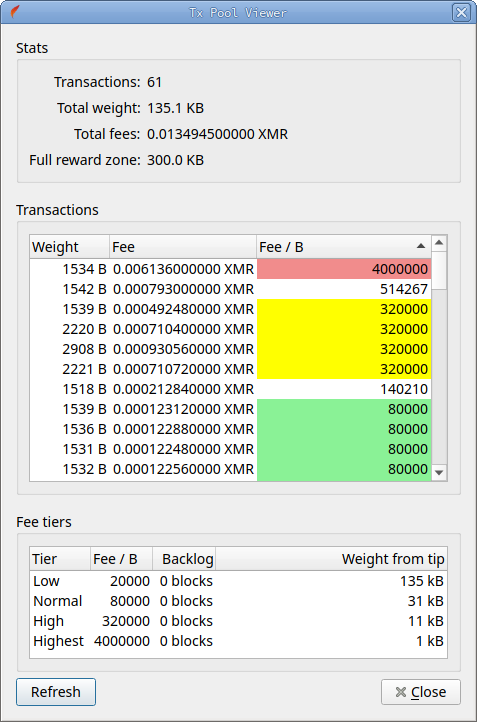Select the yellow 2908 B transaction row
This screenshot has width=477, height=722.
(x=231, y=349)
